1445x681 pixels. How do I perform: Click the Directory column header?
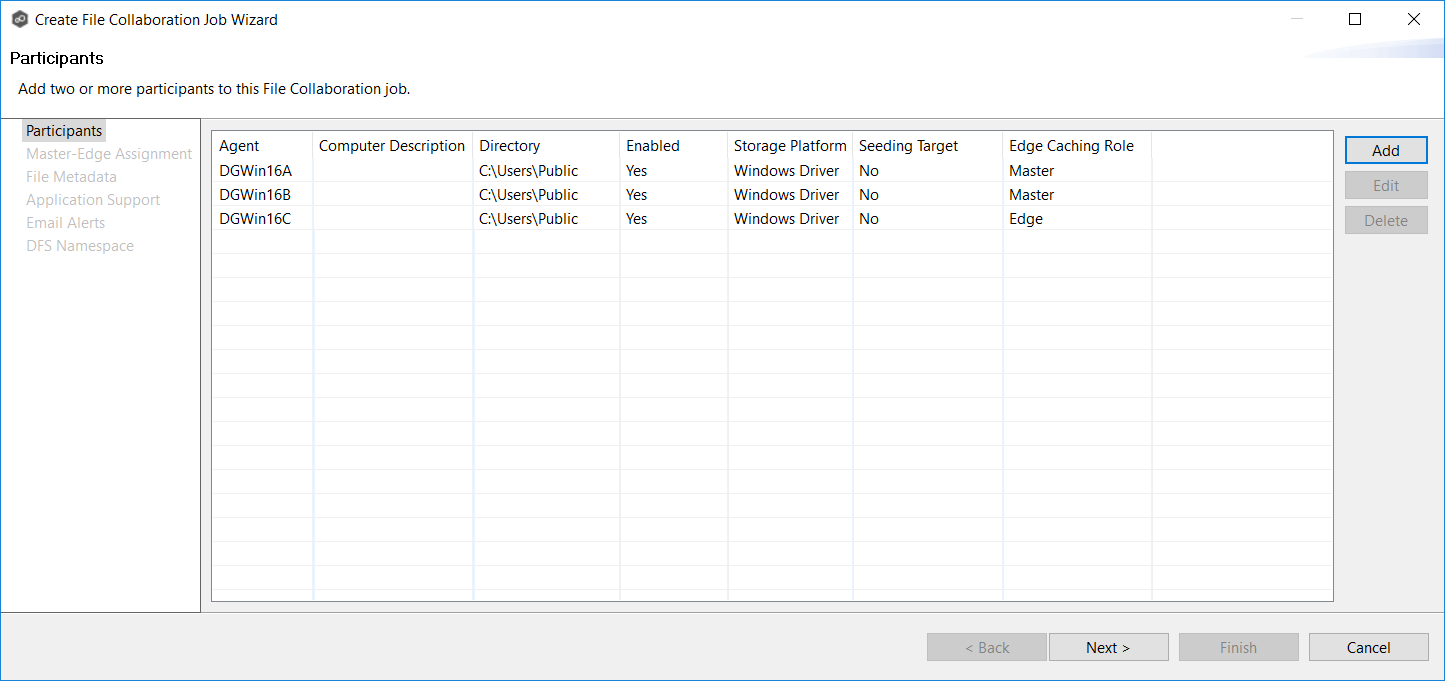pyautogui.click(x=510, y=146)
